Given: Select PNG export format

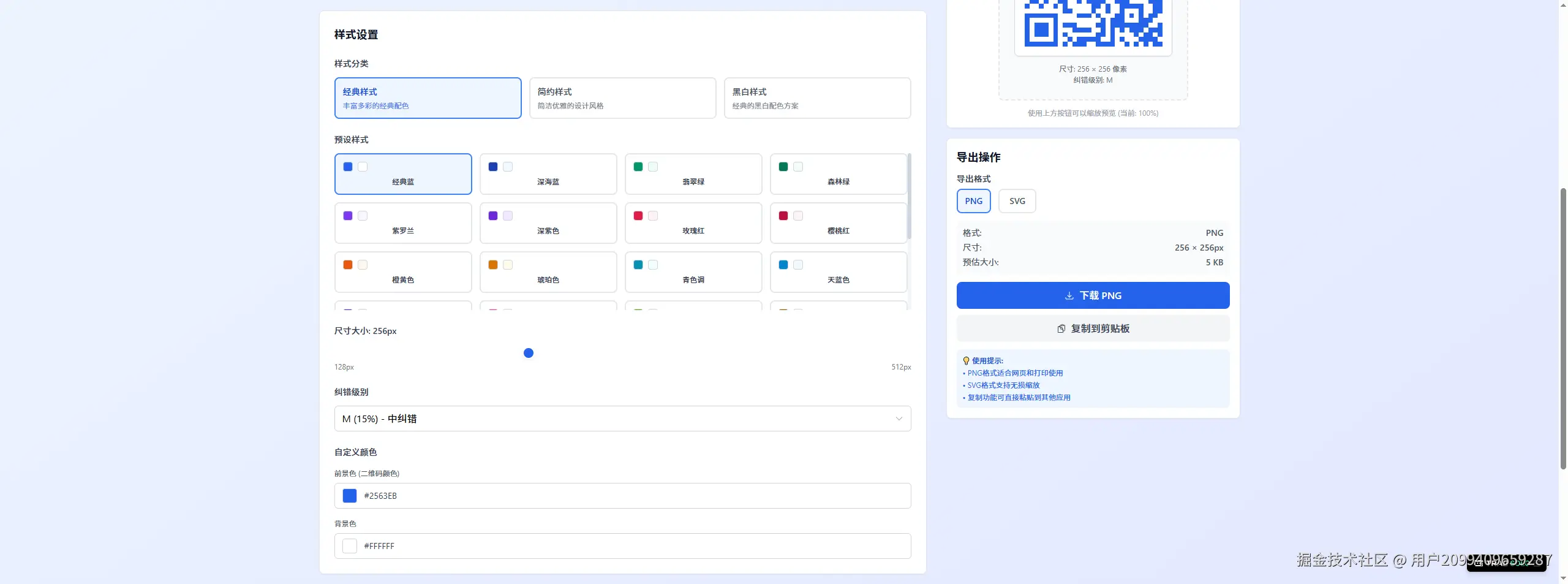Looking at the screenshot, I should coord(973,201).
